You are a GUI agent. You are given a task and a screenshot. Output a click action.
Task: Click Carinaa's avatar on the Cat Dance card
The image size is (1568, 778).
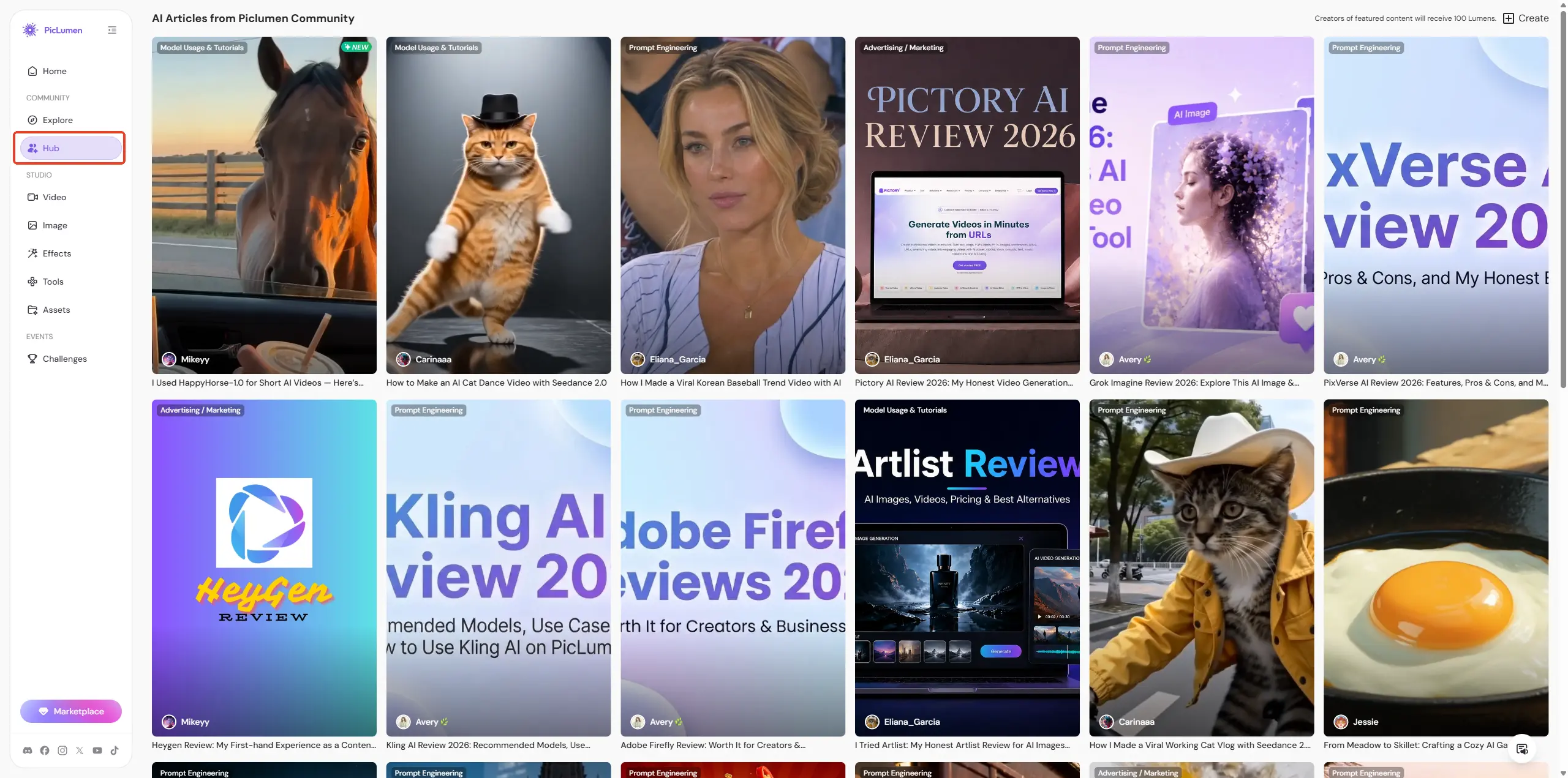[x=403, y=359]
